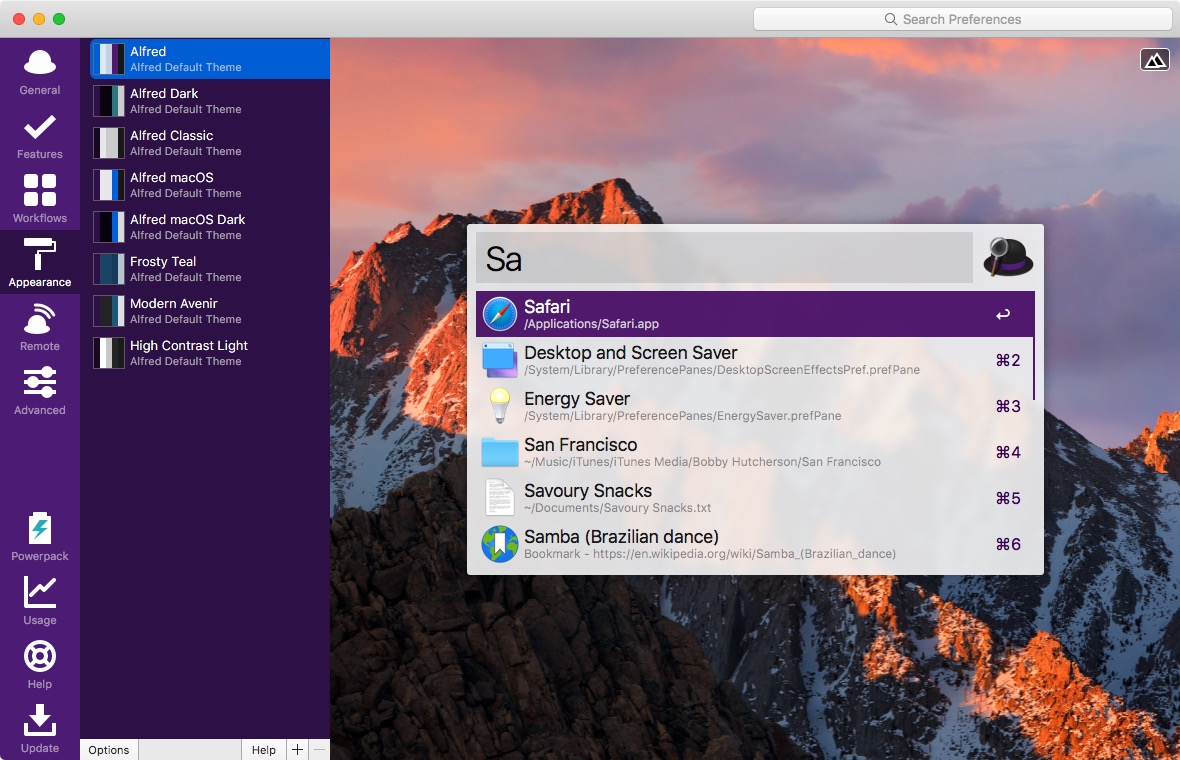Click the Alfred hat icon in preview
This screenshot has height=760, width=1180.
pyautogui.click(x=1007, y=258)
